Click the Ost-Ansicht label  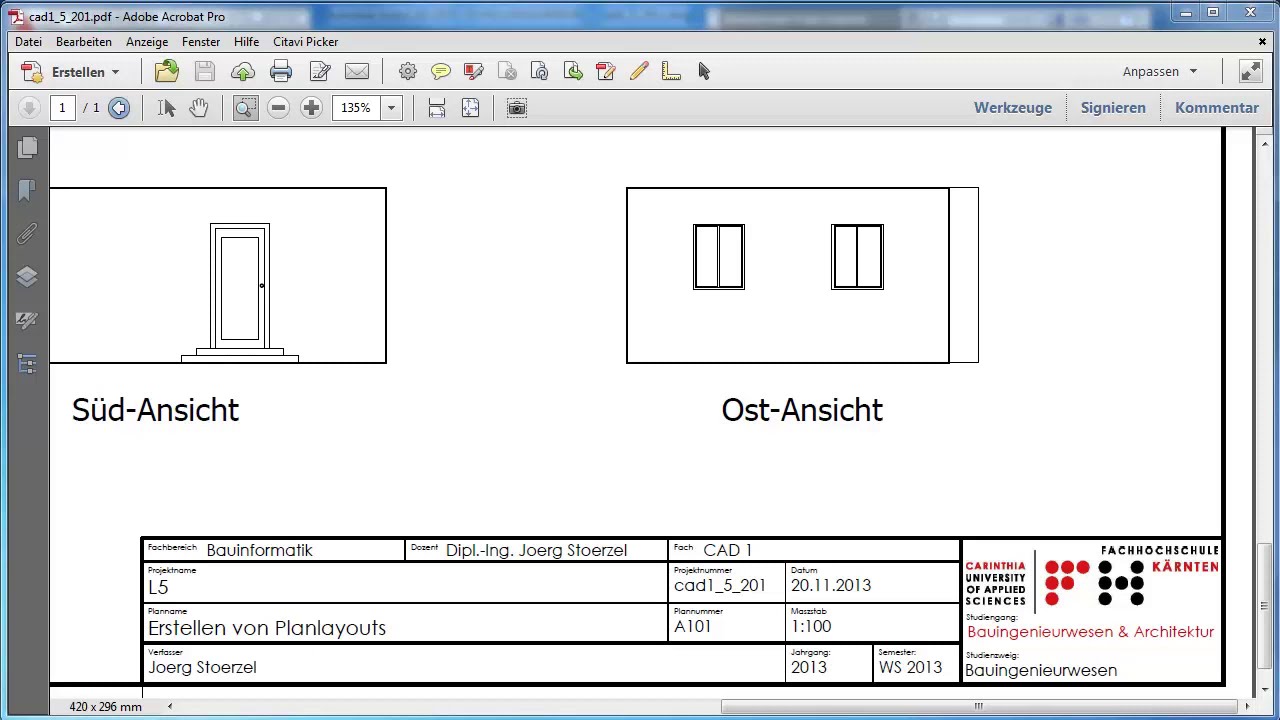tap(802, 410)
